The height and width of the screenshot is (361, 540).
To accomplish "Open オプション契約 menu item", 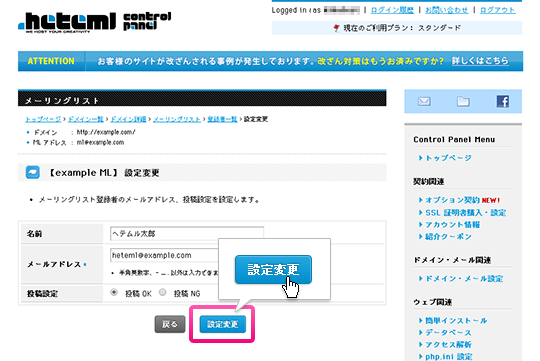I will [x=452, y=200].
